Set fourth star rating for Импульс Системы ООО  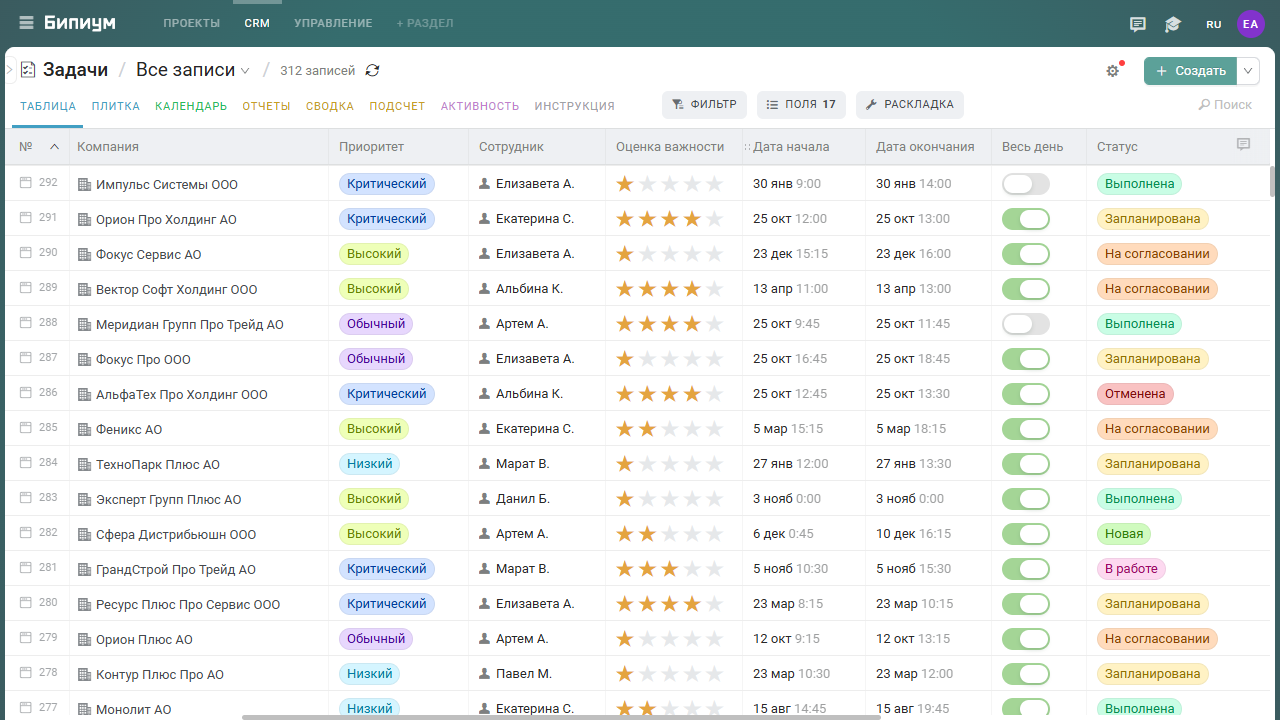pyautogui.click(x=692, y=184)
